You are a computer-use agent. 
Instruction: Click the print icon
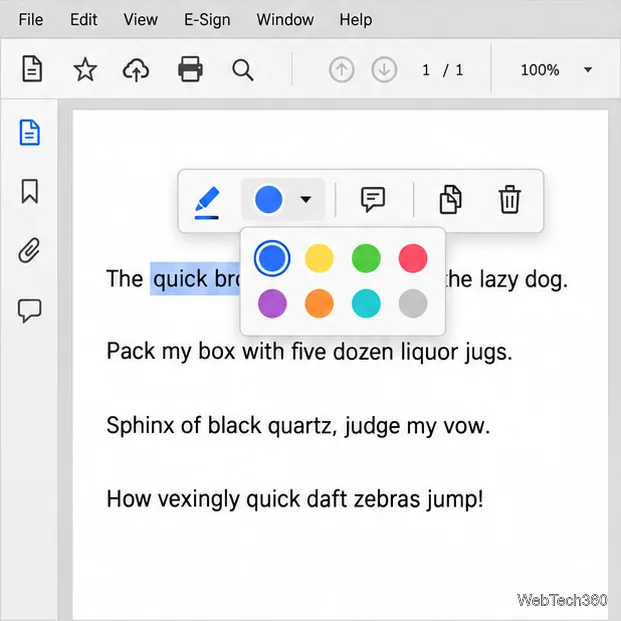190,69
